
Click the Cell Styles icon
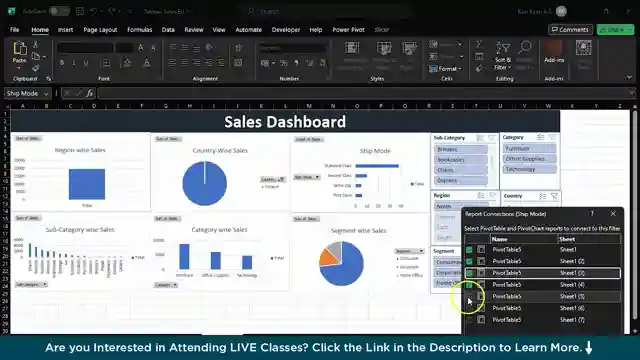click(x=409, y=48)
